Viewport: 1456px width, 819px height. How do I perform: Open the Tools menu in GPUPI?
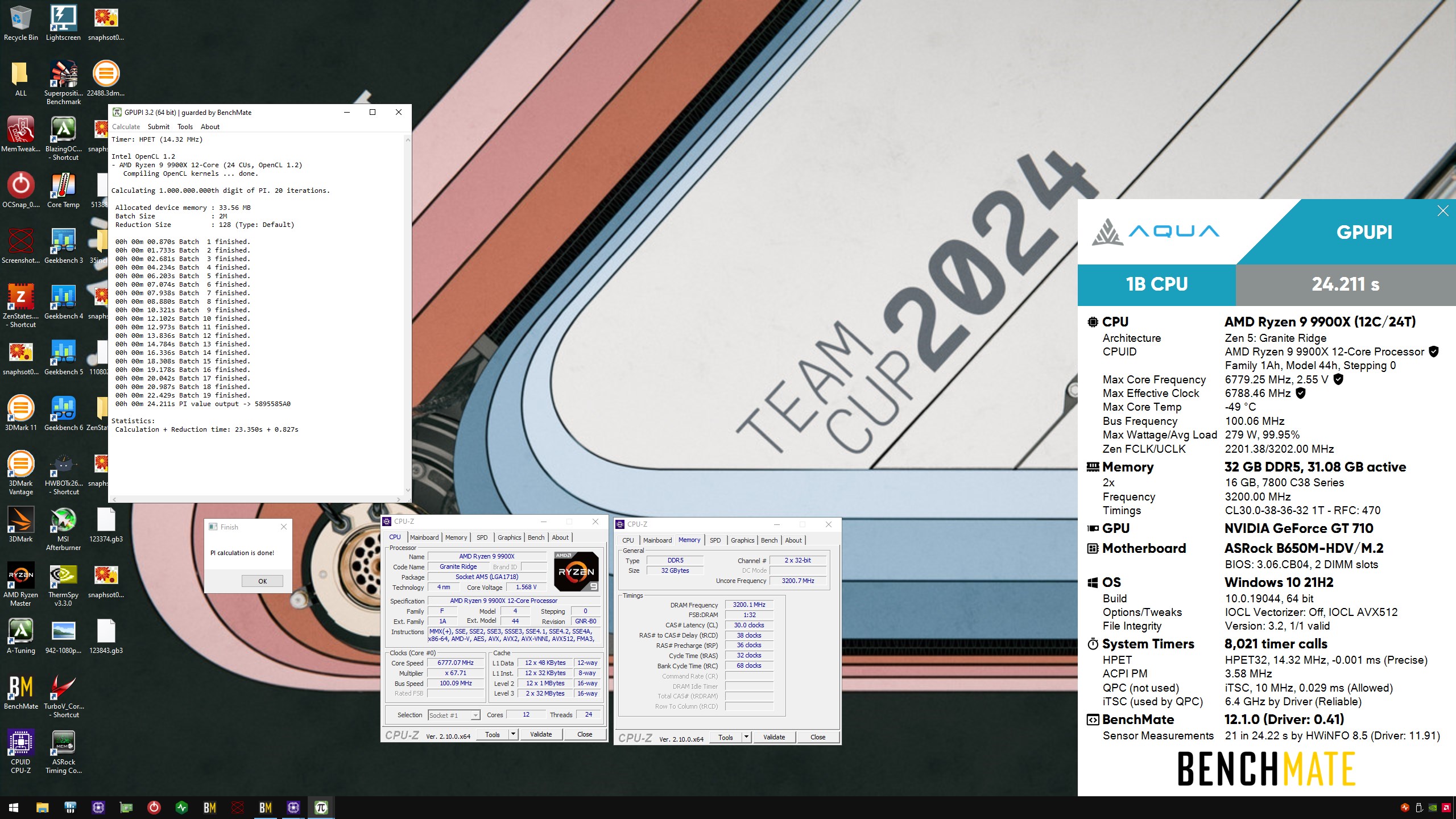[185, 127]
